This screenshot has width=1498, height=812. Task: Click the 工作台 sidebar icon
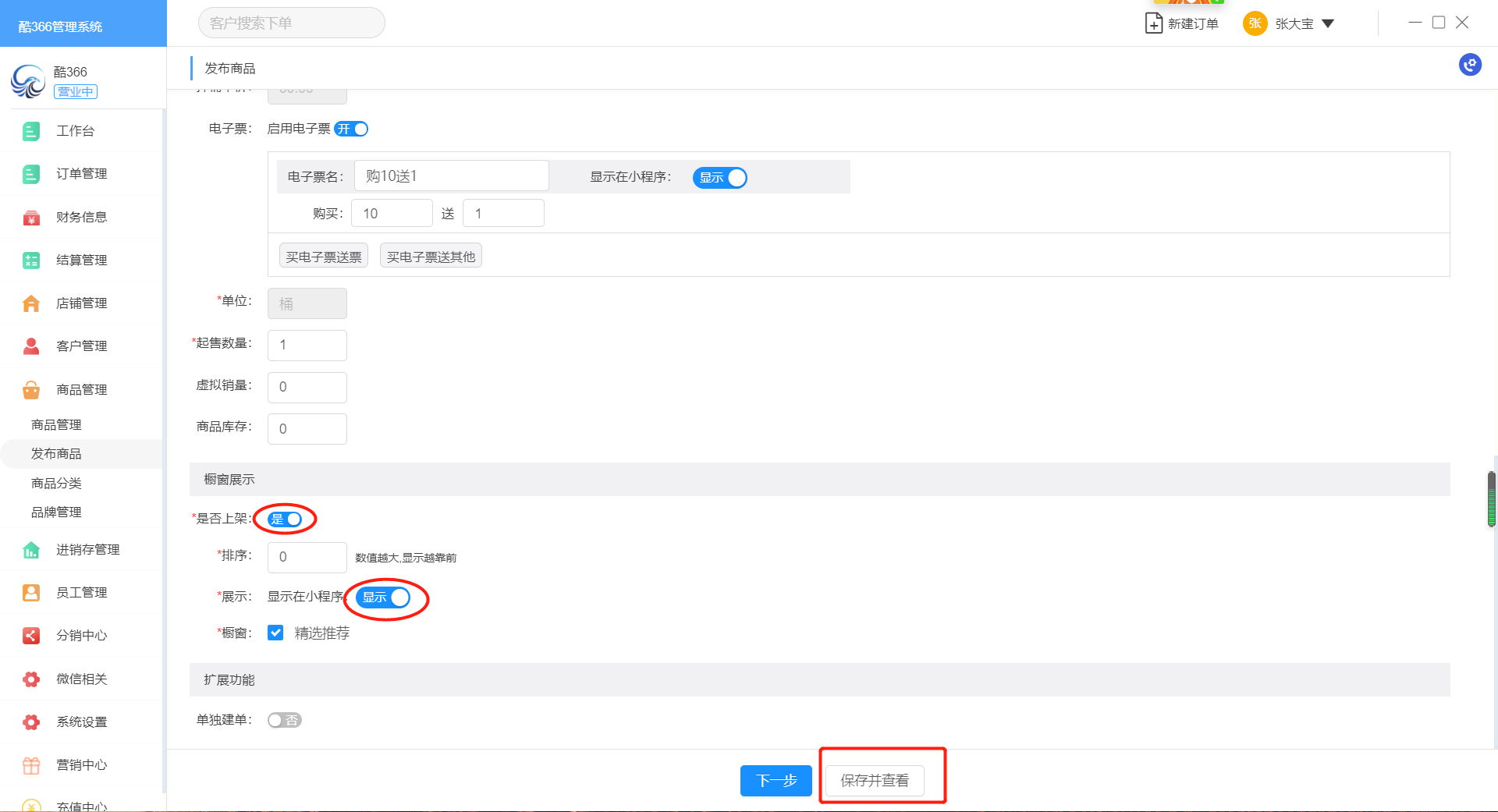pyautogui.click(x=31, y=131)
